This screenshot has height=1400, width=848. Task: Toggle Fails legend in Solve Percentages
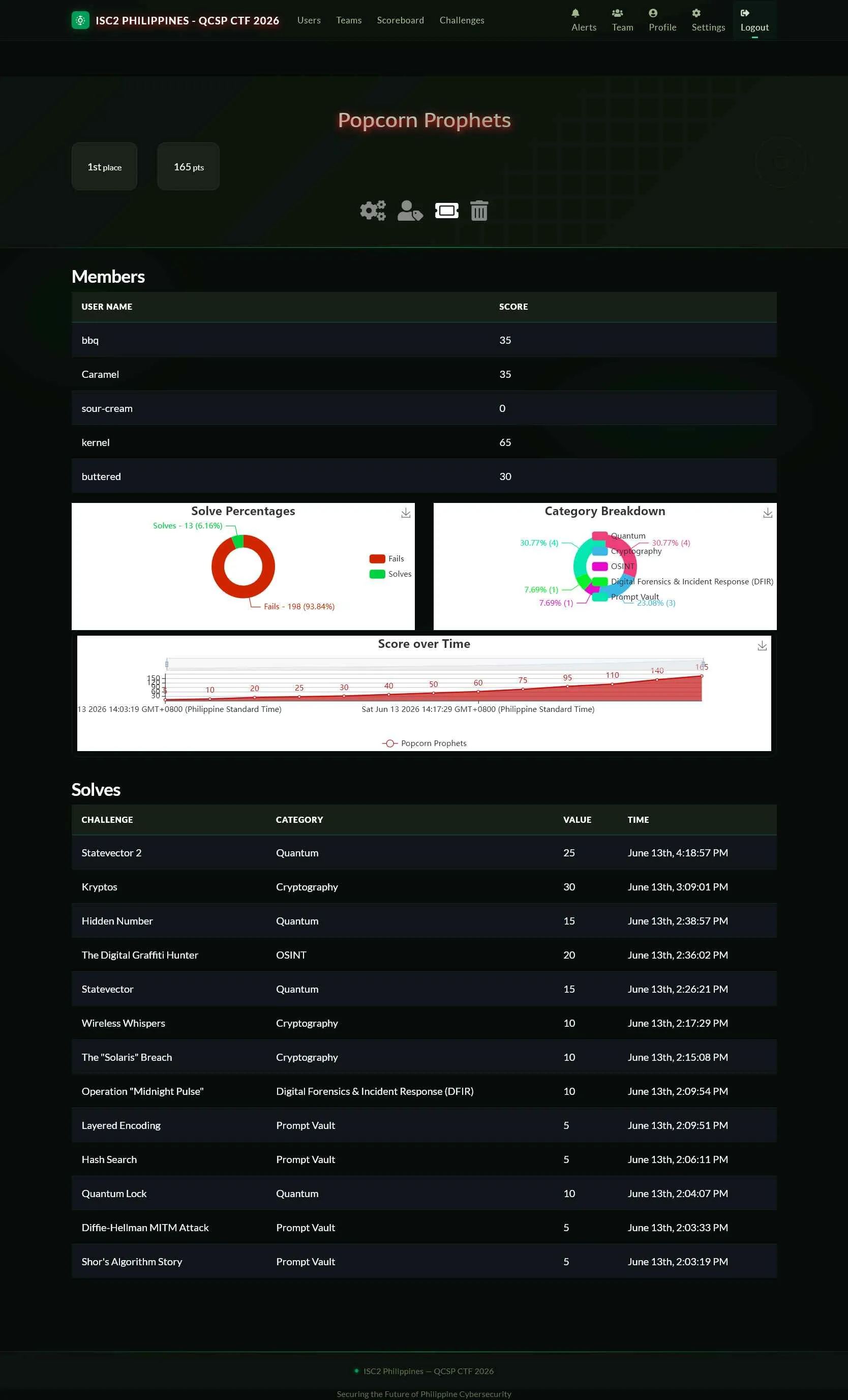(x=387, y=558)
